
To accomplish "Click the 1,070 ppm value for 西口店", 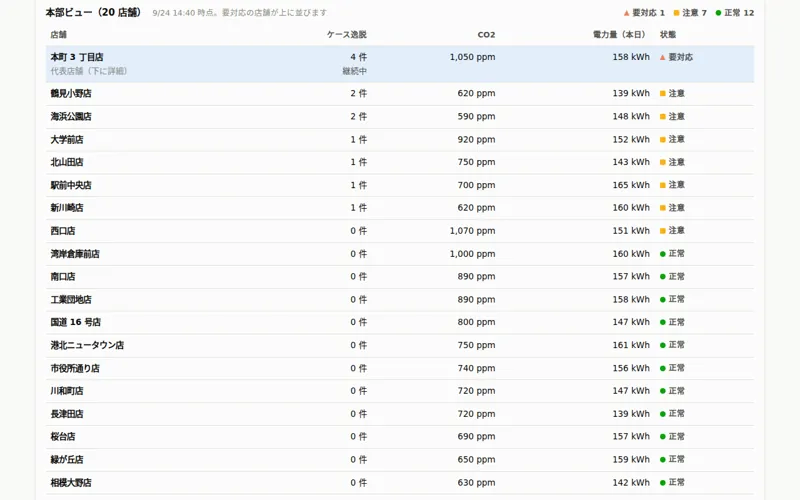I will click(472, 231).
